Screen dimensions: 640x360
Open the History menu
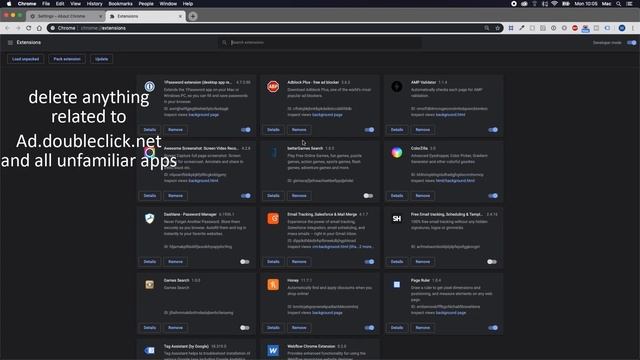(94, 4)
